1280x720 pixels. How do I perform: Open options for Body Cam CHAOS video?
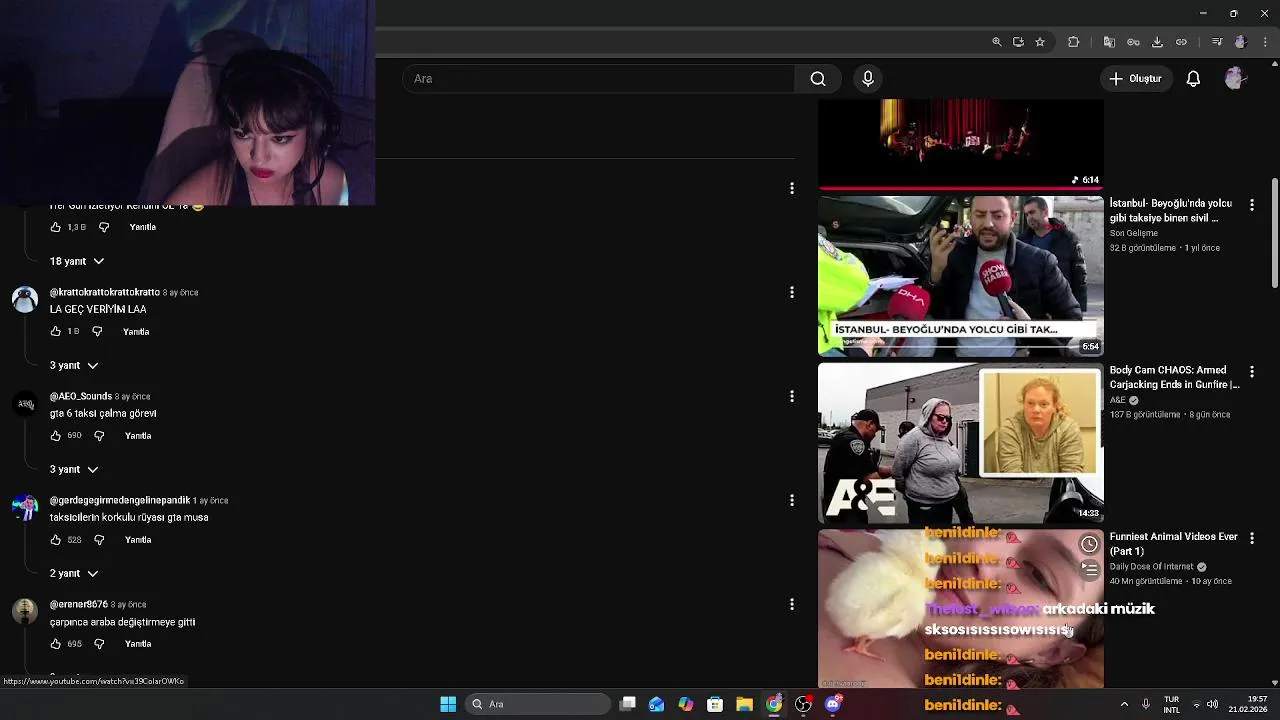[x=1252, y=371]
